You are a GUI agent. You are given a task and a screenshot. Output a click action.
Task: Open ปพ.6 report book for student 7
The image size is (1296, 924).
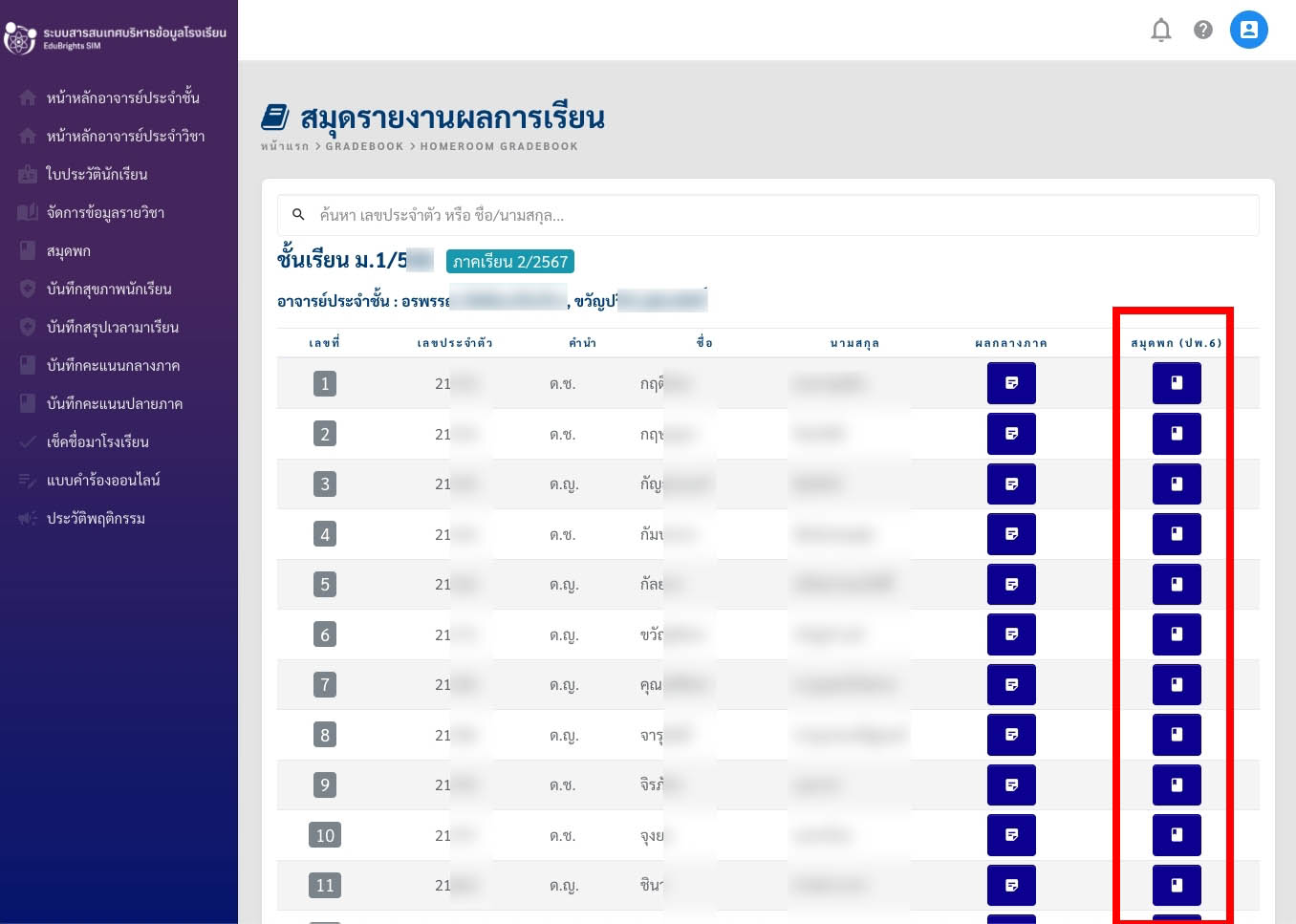(x=1177, y=684)
